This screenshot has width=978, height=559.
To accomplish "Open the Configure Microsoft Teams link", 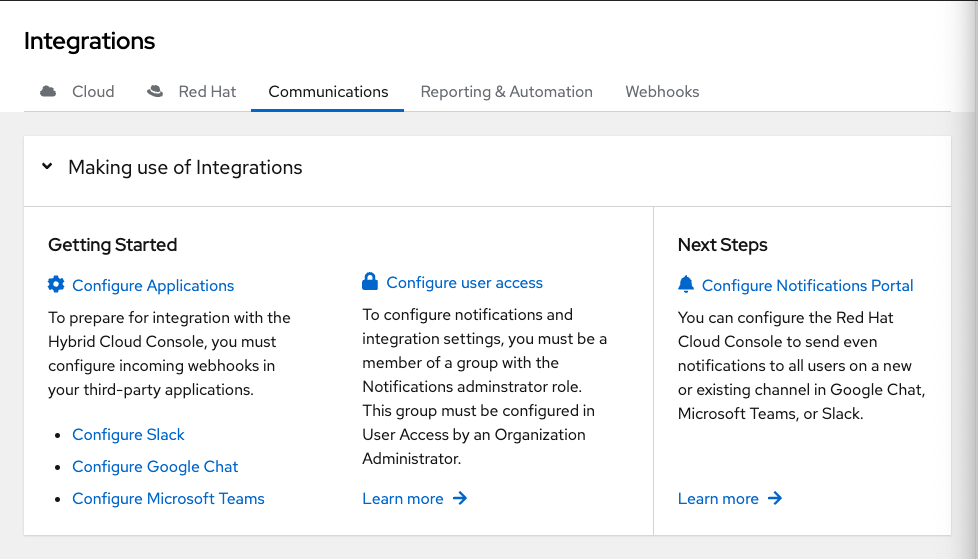I will [168, 499].
